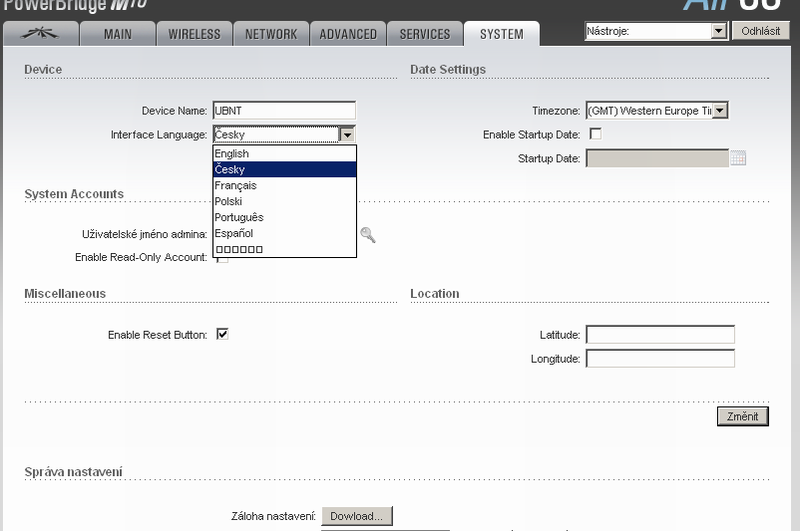Enable the Startup Date checkbox

[596, 134]
